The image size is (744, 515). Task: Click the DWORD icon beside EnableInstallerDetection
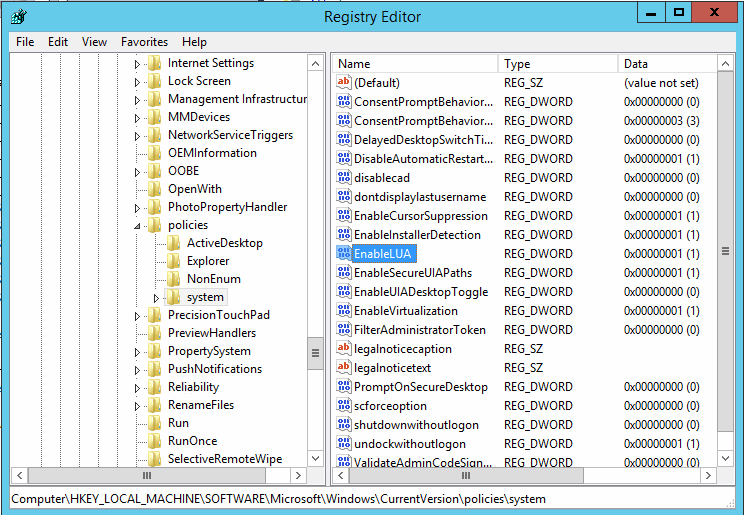[x=344, y=234]
